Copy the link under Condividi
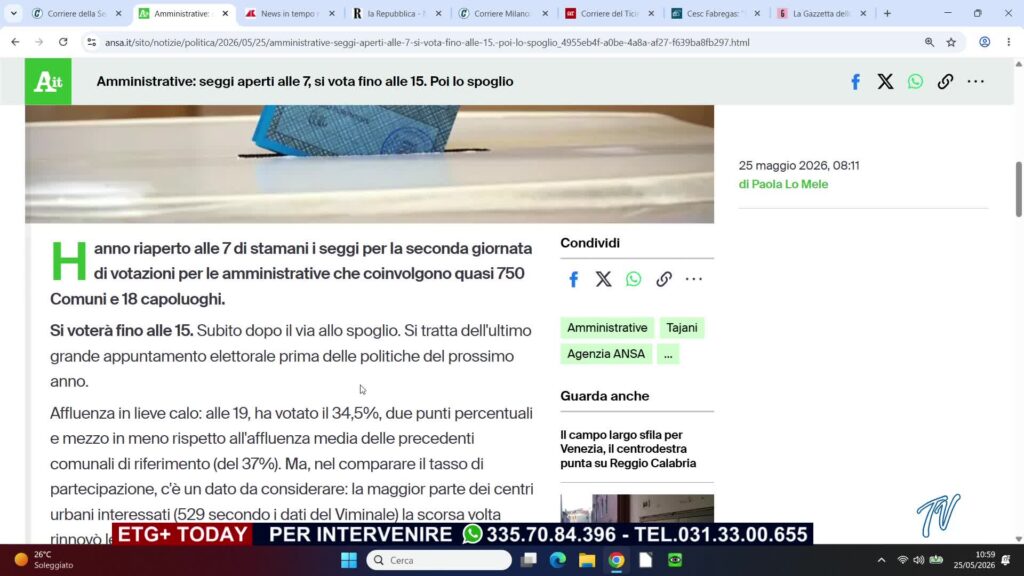The height and width of the screenshot is (576, 1024). (x=664, y=280)
